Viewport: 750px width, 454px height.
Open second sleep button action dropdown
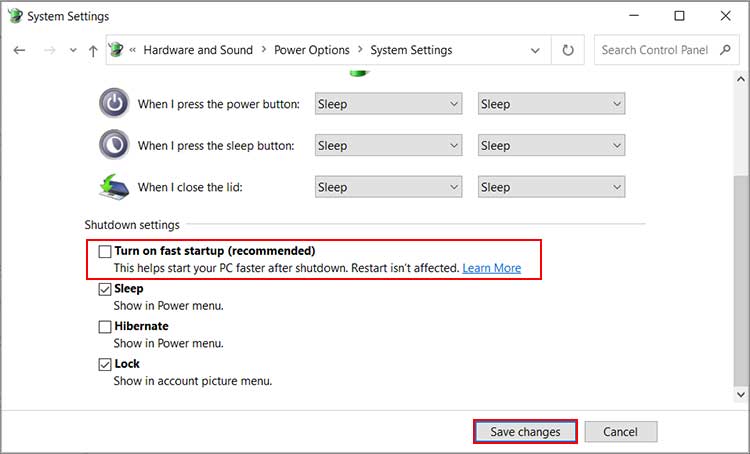(x=551, y=146)
